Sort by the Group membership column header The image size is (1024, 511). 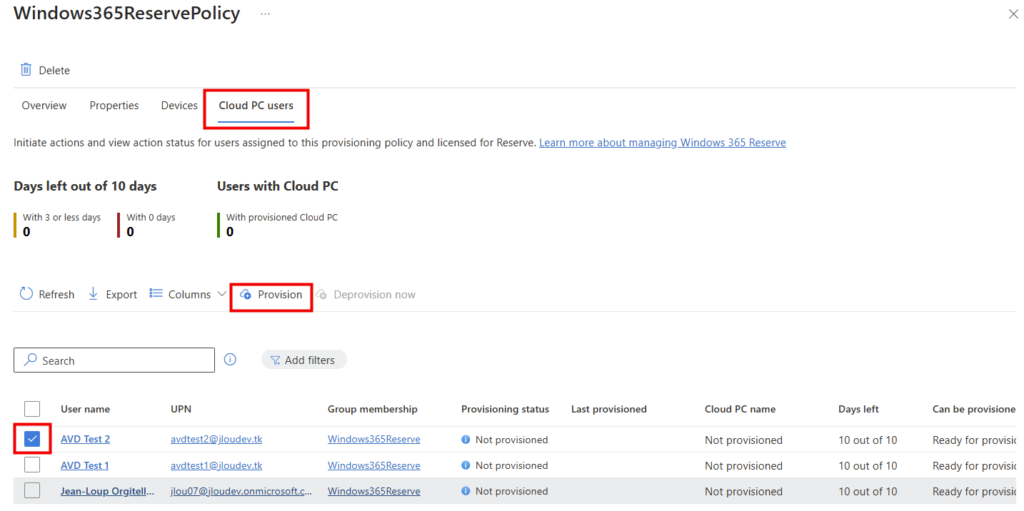(372, 410)
